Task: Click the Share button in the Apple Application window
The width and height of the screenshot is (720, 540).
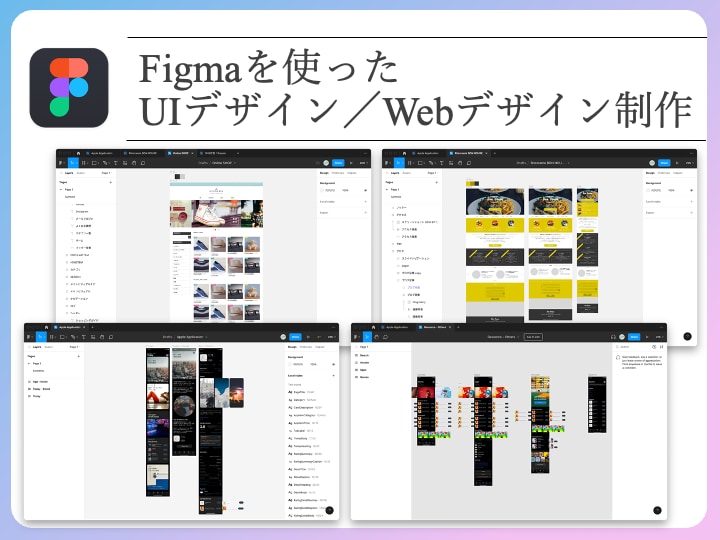Action: (x=295, y=337)
